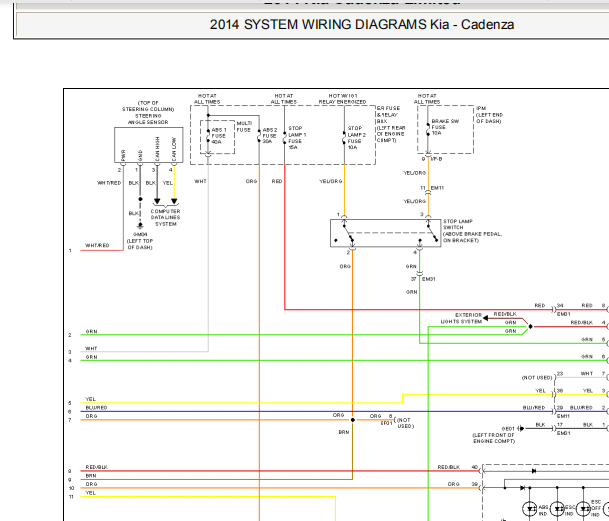This screenshot has width=609, height=521.
Task: Select the 'STEERING ANGLE SENSOR' label
Action: 148,119
